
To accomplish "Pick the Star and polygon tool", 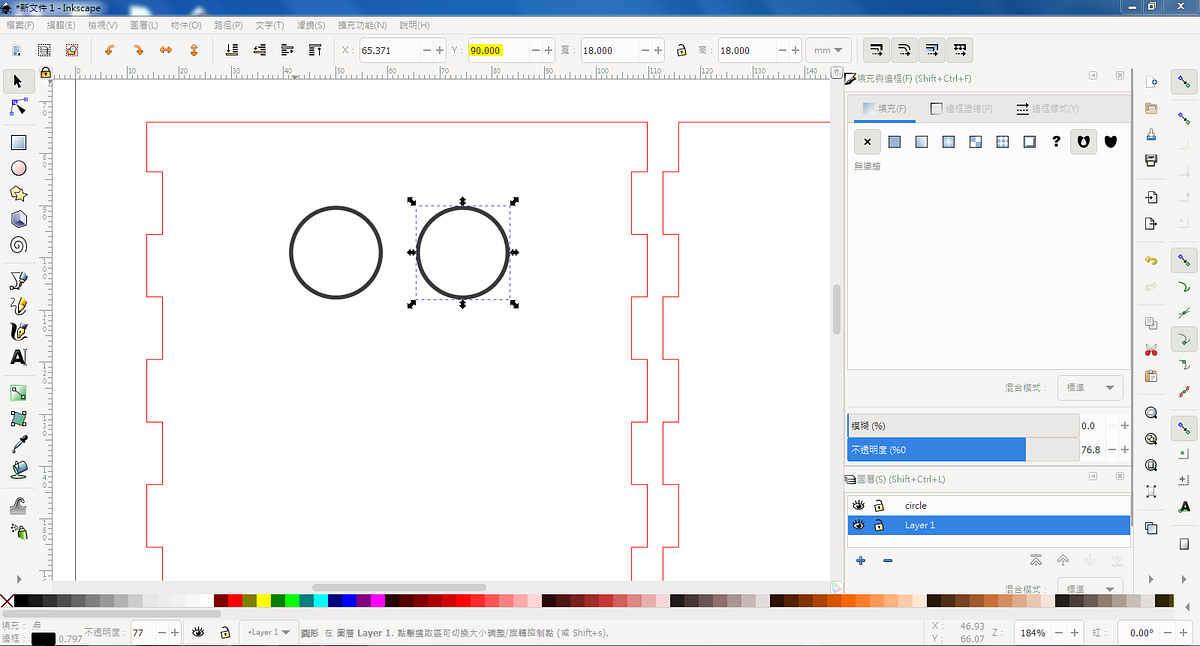I will click(x=18, y=194).
